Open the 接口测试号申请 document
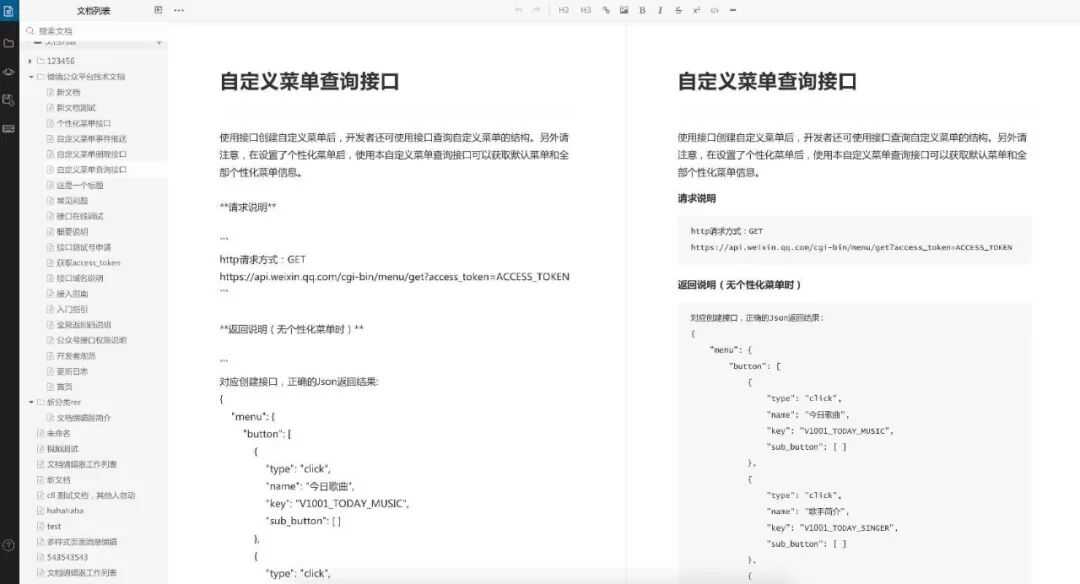 click(x=83, y=247)
